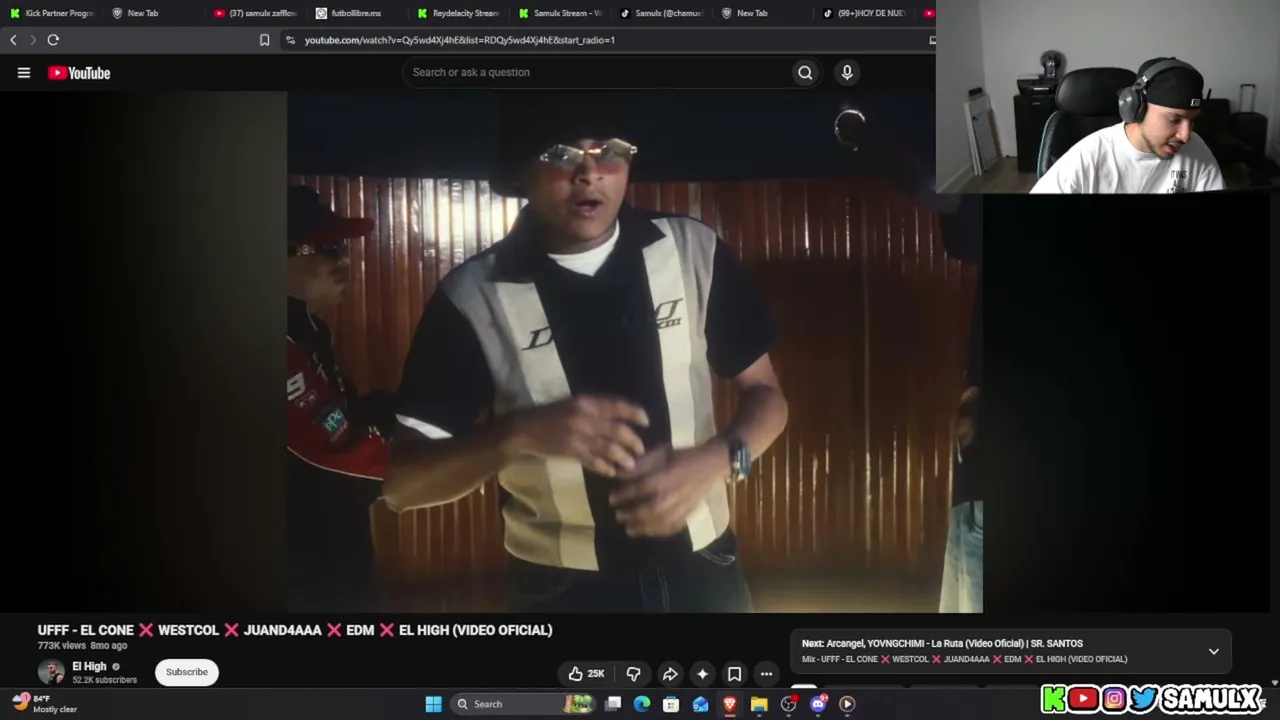Open more actions three-dot menu
The width and height of the screenshot is (1280, 720).
point(766,674)
